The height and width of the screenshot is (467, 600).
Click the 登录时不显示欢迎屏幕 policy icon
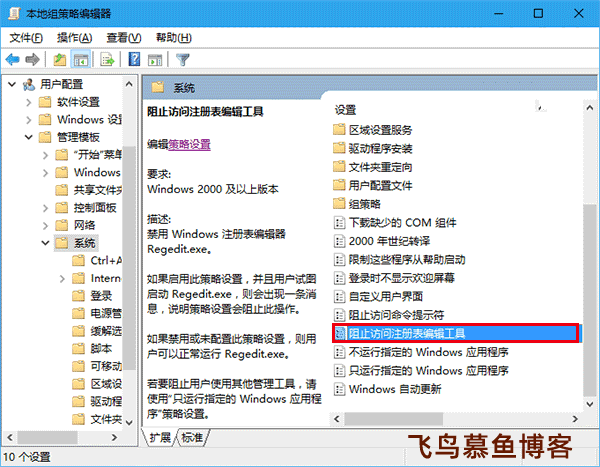point(339,278)
